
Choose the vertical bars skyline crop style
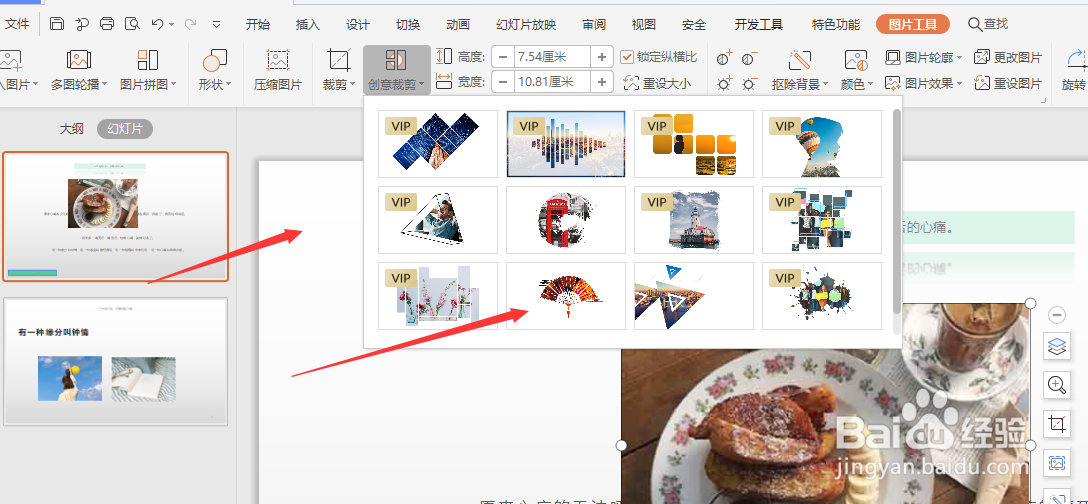(x=566, y=144)
